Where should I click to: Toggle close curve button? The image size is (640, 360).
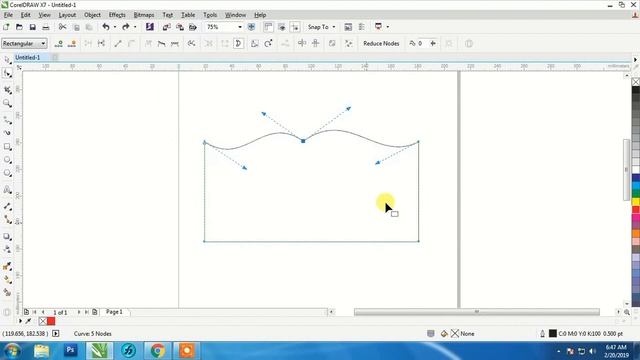pyautogui.click(x=239, y=43)
